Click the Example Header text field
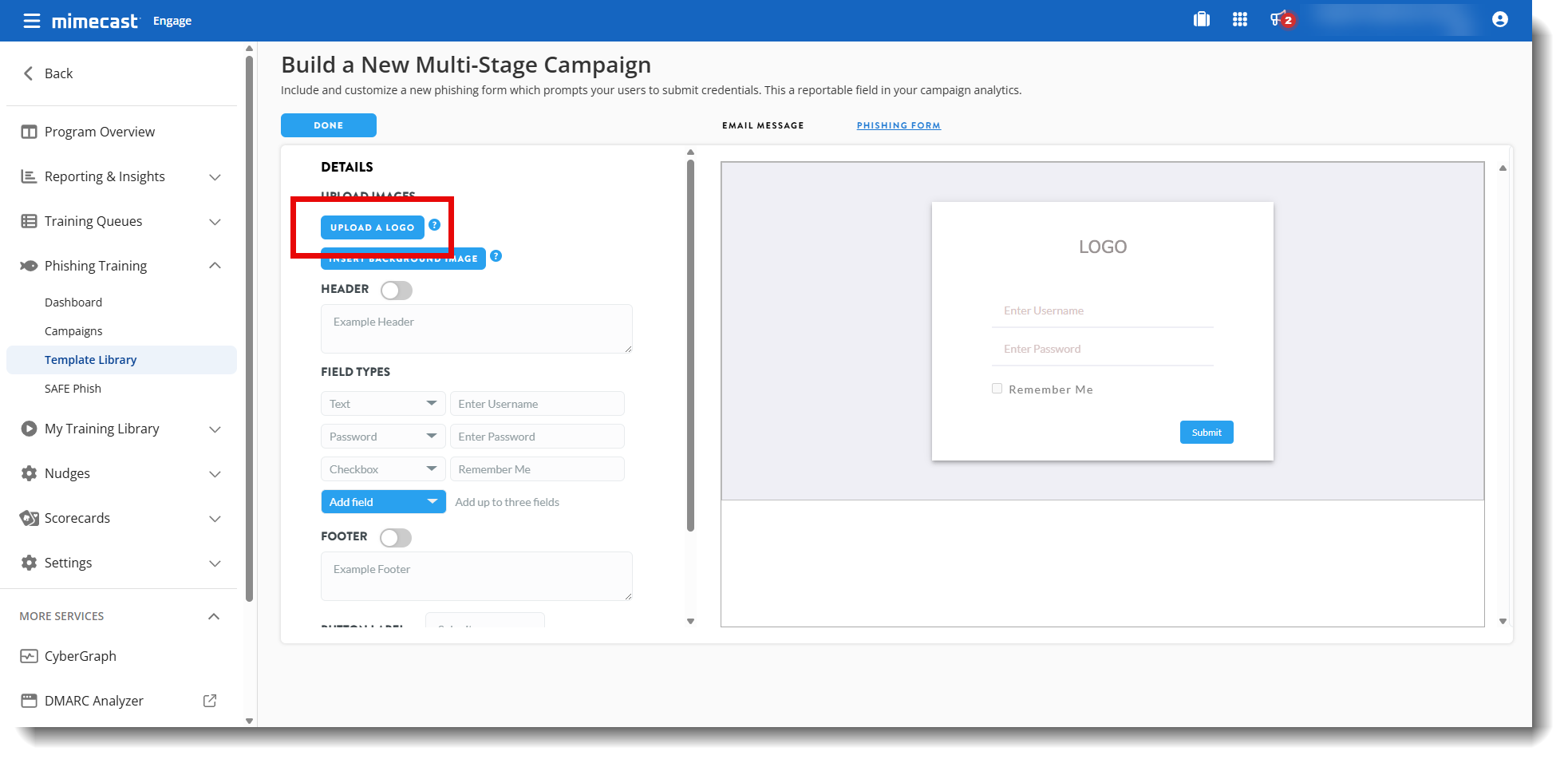This screenshot has width=1568, height=763. pos(476,329)
